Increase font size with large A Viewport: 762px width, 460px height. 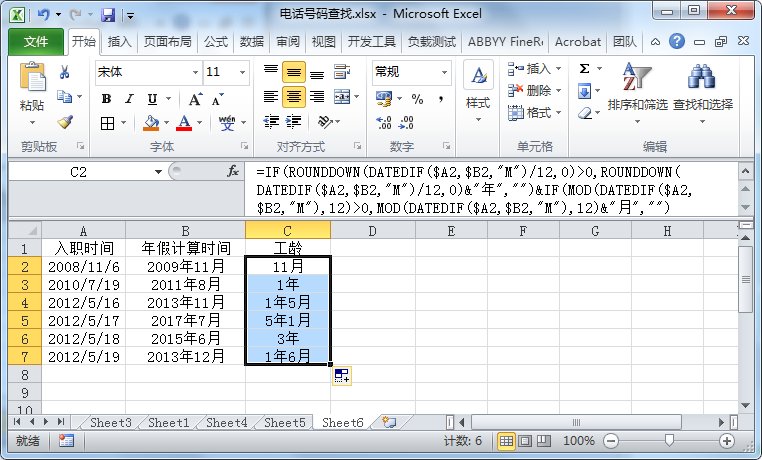(195, 99)
